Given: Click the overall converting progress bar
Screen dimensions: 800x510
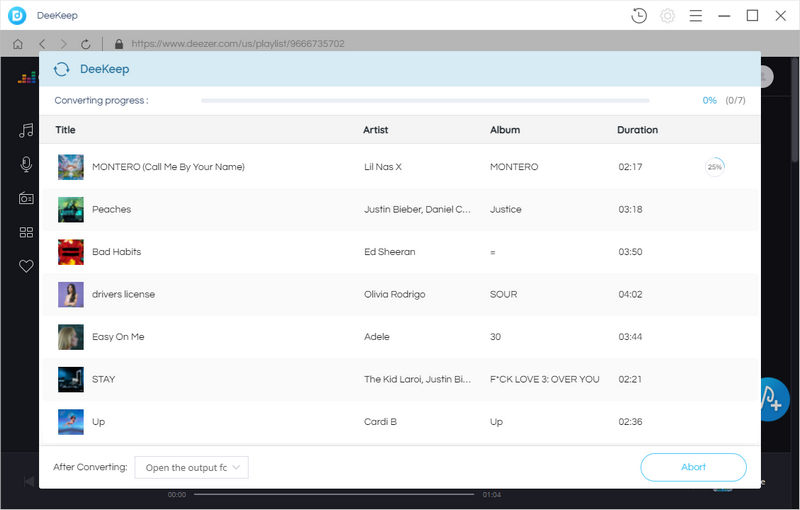Looking at the screenshot, I should (425, 100).
